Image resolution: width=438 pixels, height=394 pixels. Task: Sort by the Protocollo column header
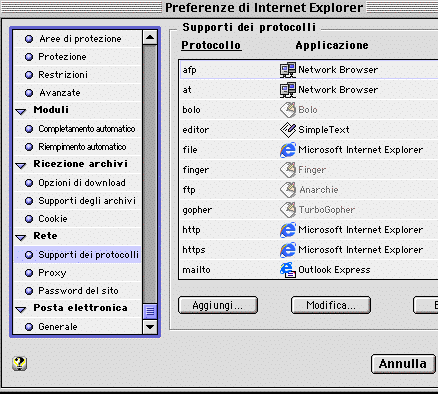[x=211, y=45]
